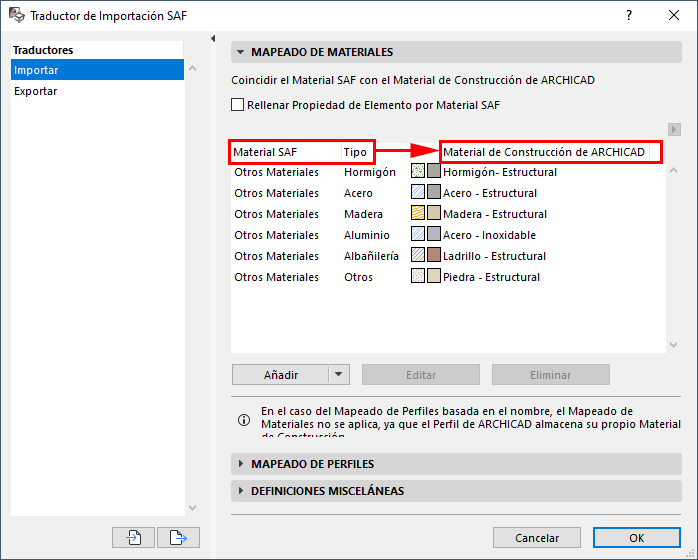This screenshot has height=560, width=698.
Task: Click the hatch pattern icon for Acero - Estructural
Action: (418, 192)
